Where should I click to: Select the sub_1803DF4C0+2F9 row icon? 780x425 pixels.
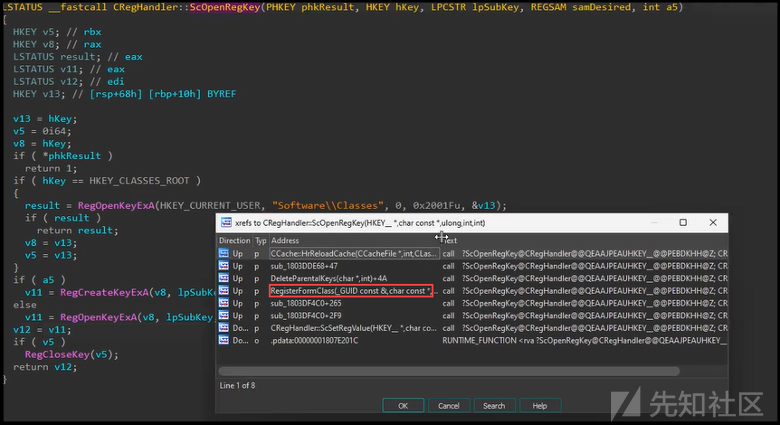point(224,316)
